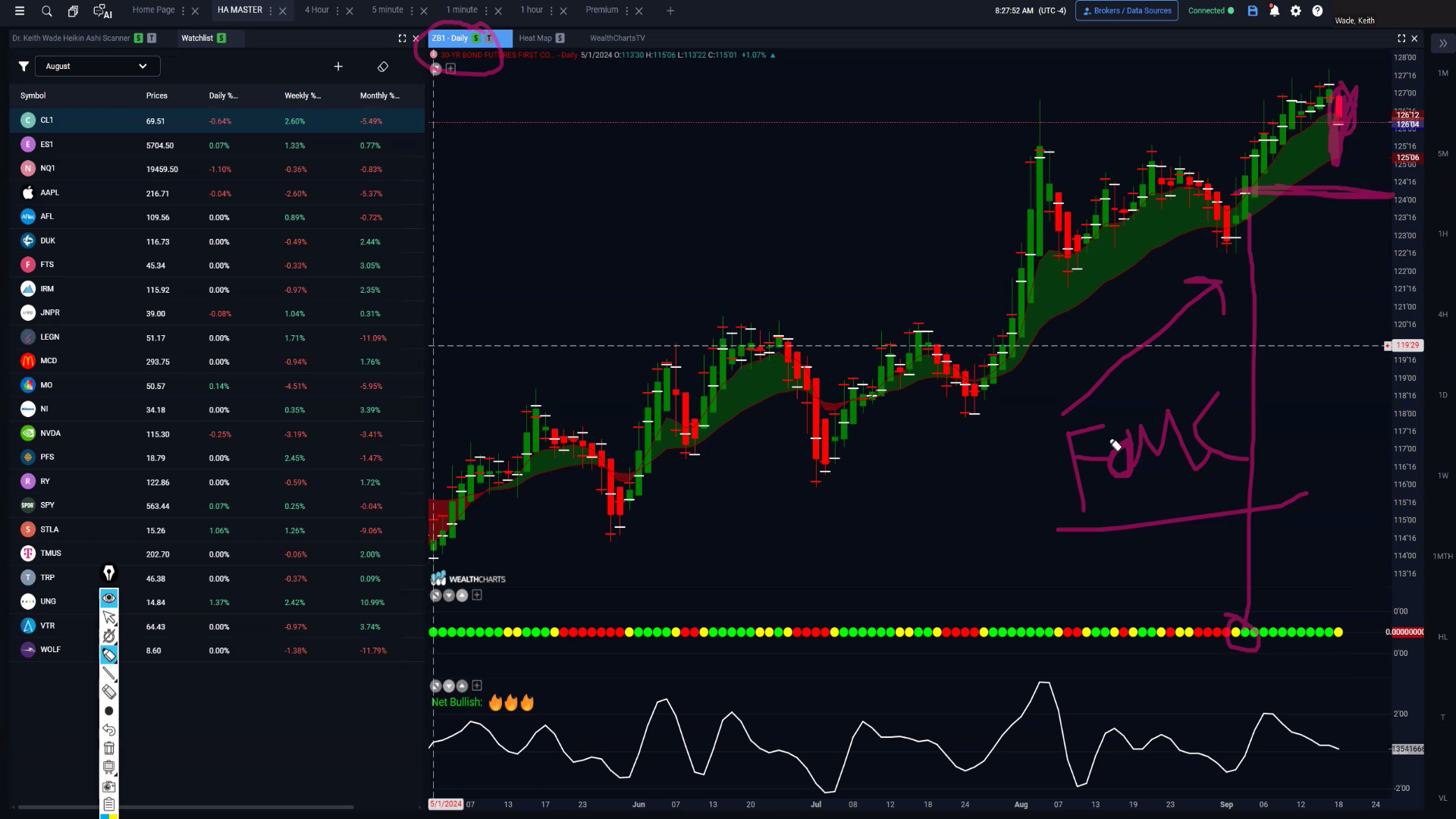This screenshot has width=1456, height=819.
Task: Open the WealthChartsTV tab
Action: 617,38
